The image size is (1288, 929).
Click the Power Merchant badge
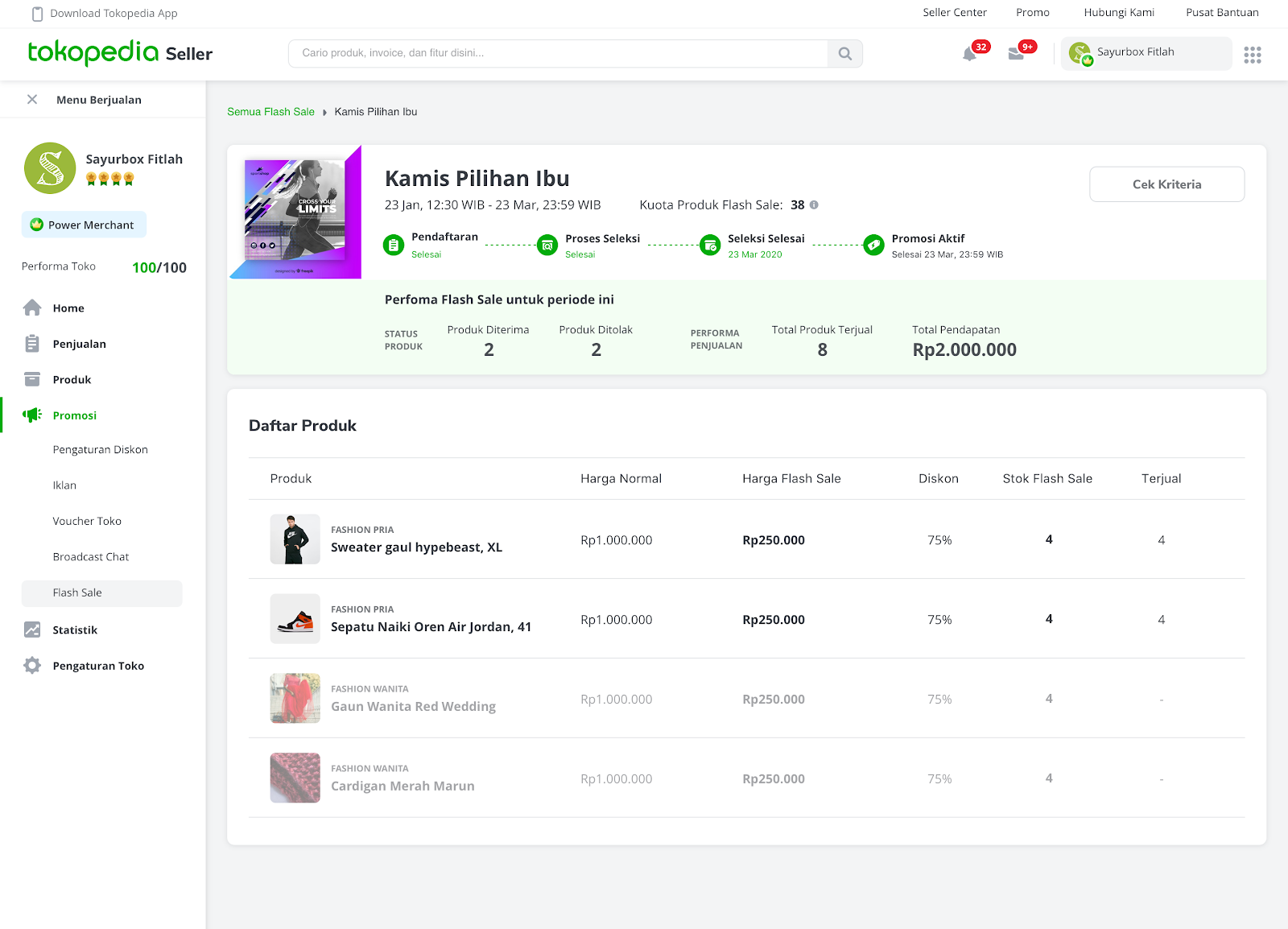click(x=83, y=225)
